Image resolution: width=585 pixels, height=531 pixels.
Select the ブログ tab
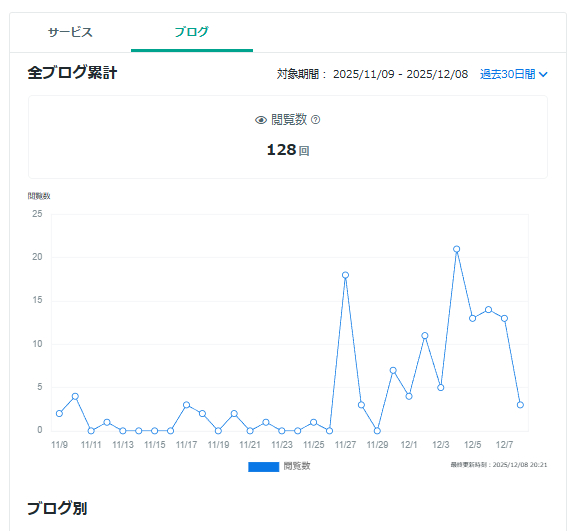(192, 32)
